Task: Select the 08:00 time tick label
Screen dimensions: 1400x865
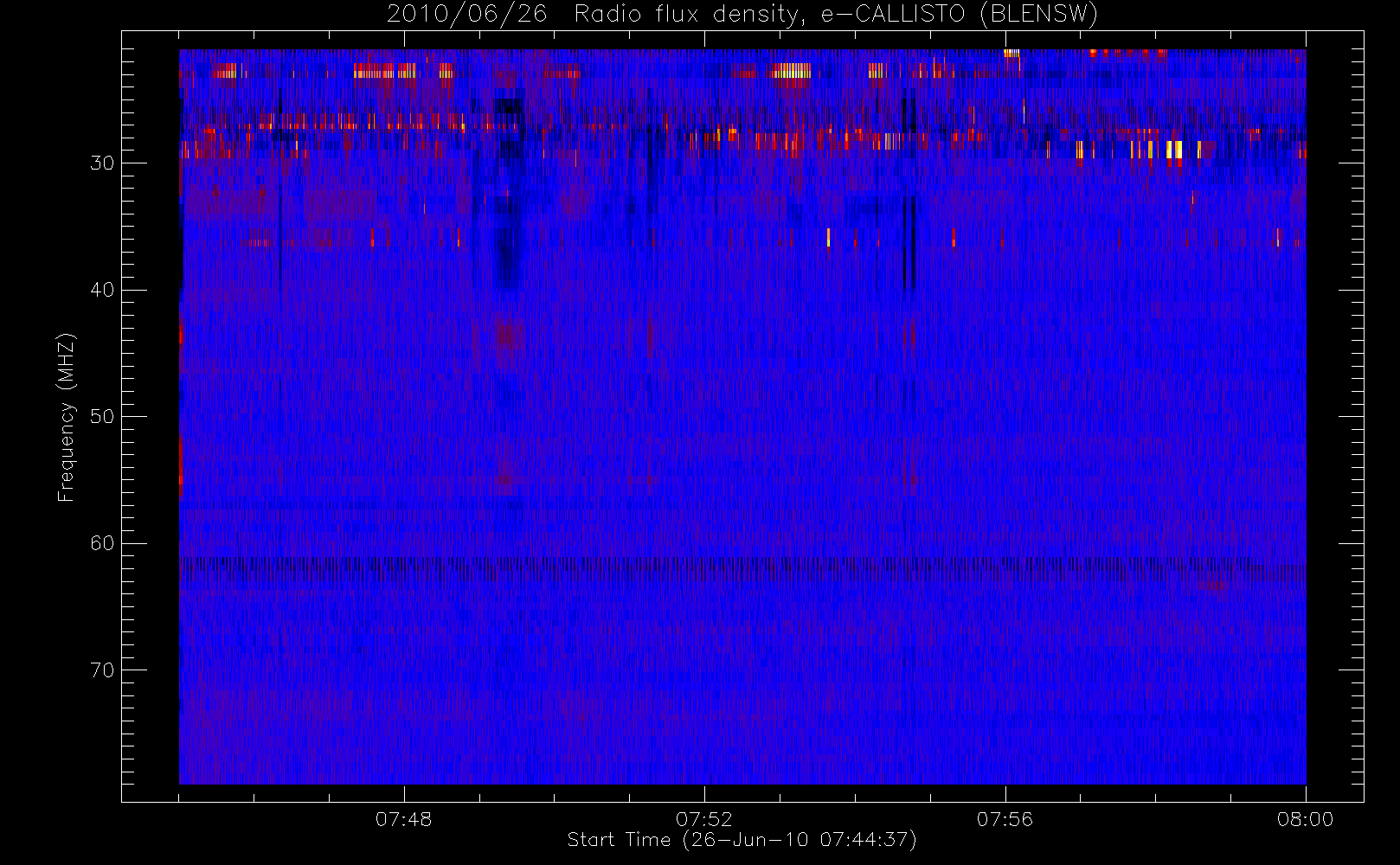Action: pos(1305,819)
